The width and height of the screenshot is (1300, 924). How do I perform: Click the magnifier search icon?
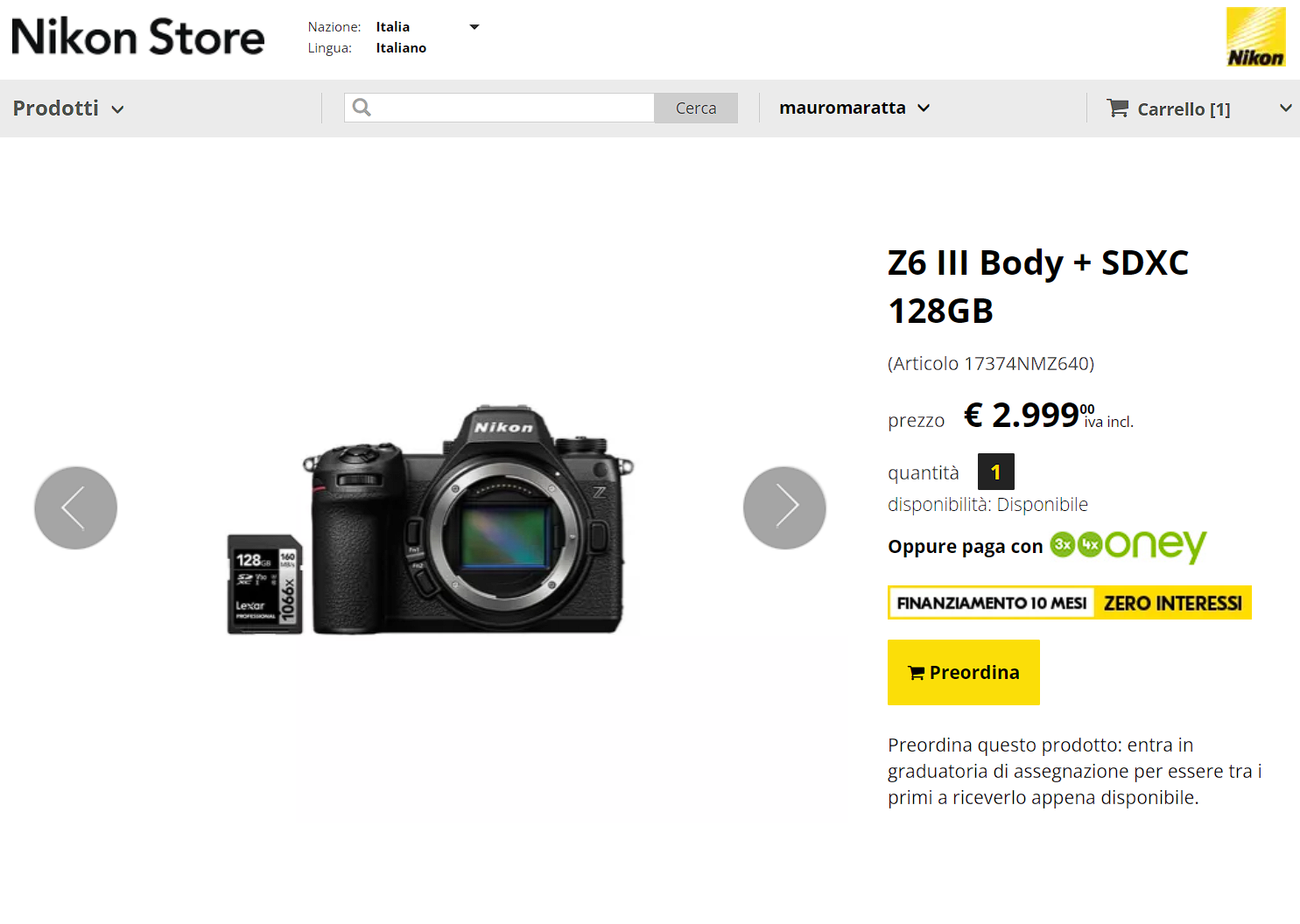click(x=362, y=108)
